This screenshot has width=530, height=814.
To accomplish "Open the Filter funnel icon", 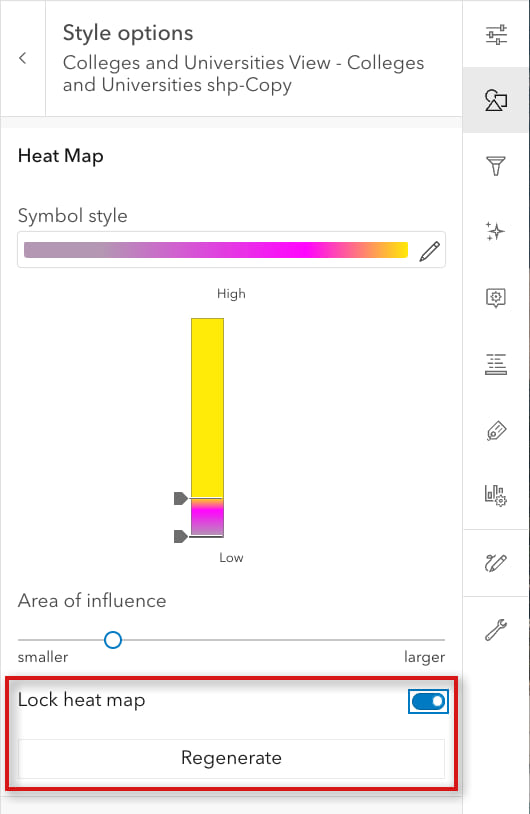I will [496, 166].
